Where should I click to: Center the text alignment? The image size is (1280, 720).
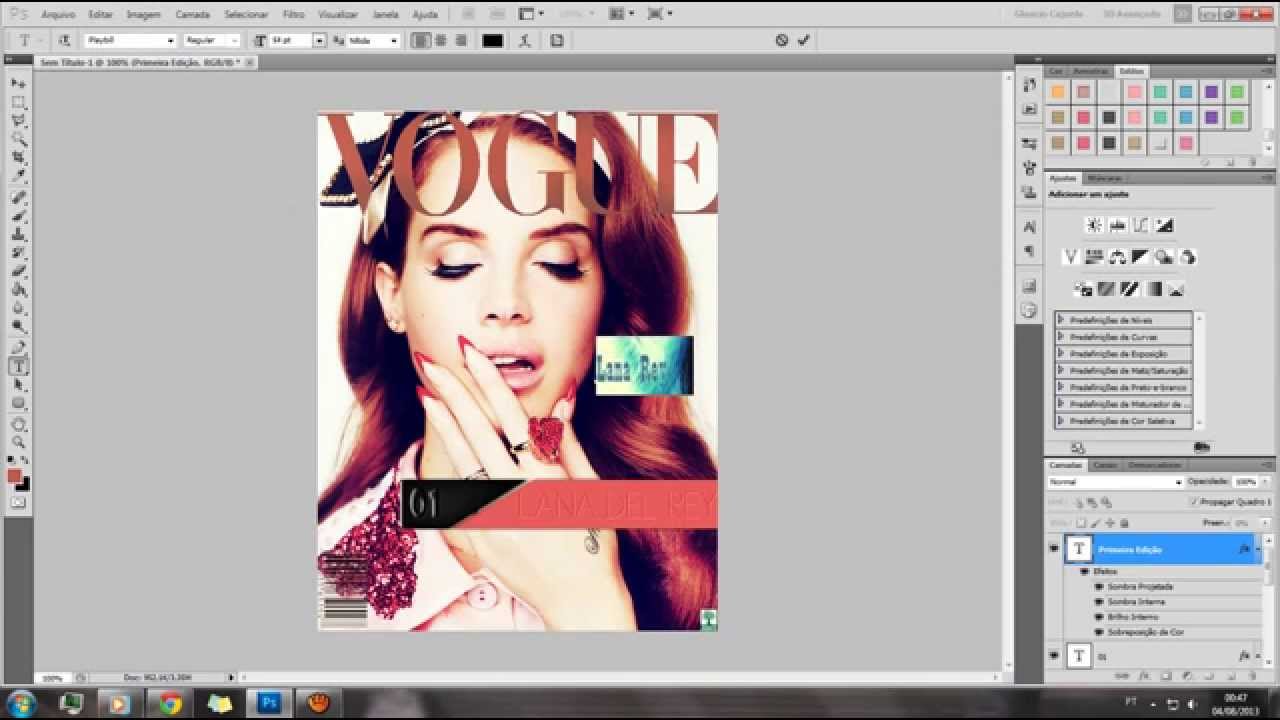pos(440,40)
